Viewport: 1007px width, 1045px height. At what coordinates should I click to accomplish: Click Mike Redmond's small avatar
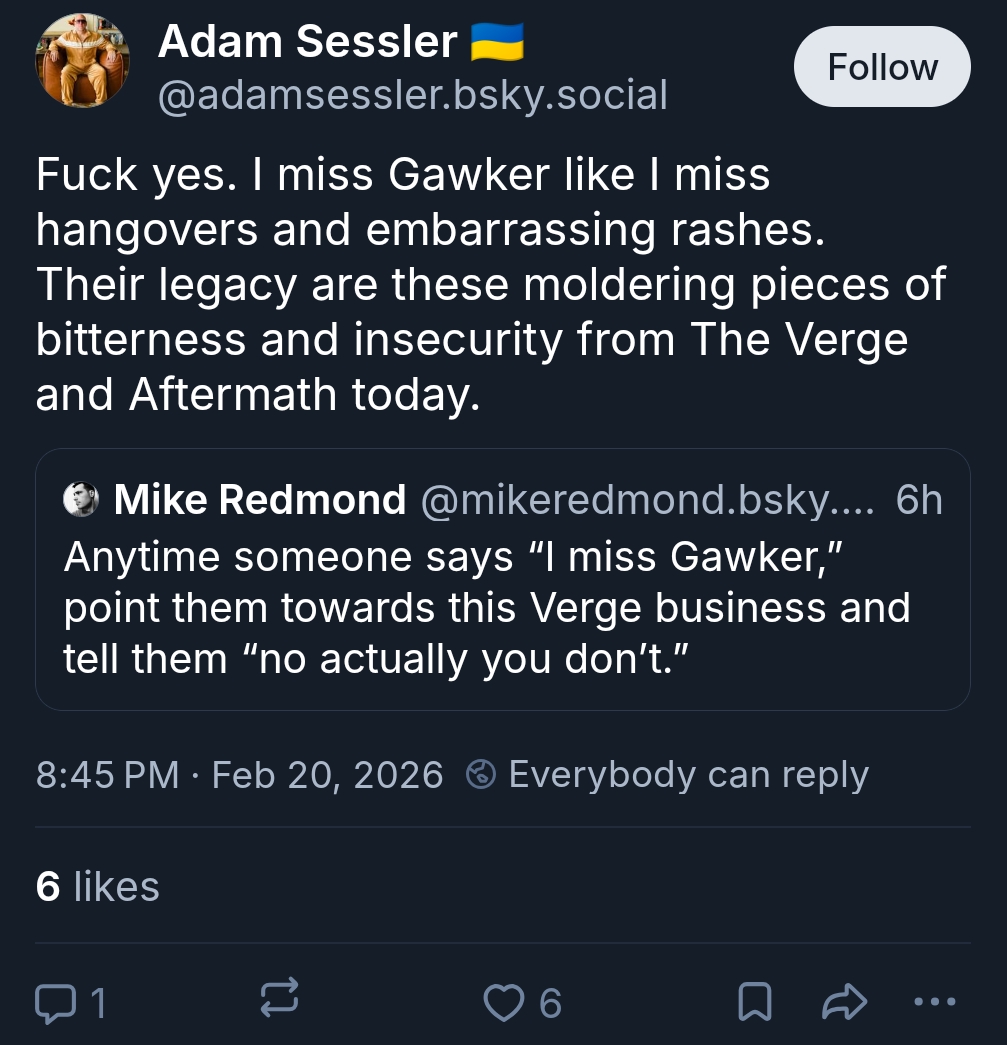pos(80,499)
